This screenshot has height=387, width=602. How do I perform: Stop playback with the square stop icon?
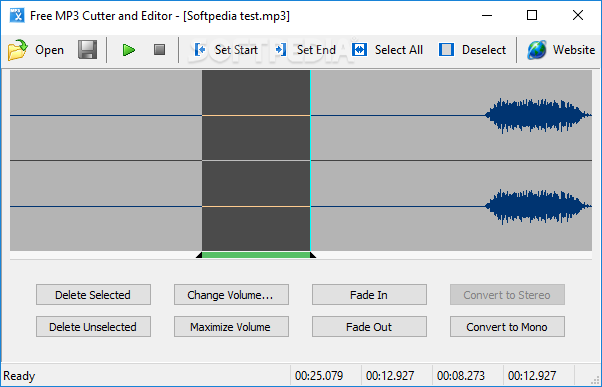(159, 50)
